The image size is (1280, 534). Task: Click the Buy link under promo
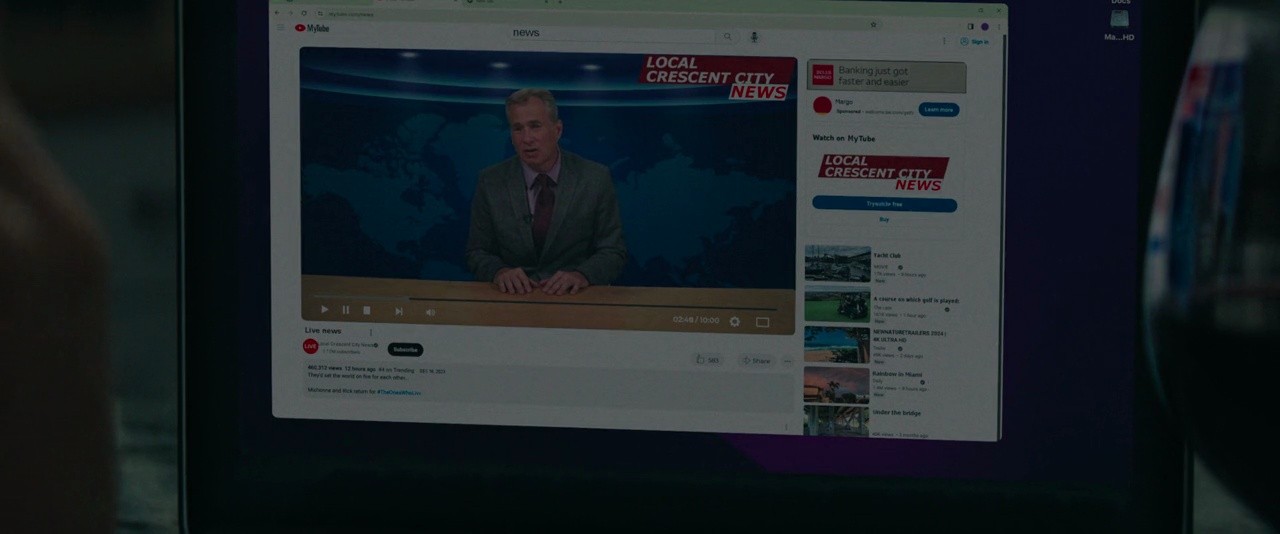tap(884, 219)
